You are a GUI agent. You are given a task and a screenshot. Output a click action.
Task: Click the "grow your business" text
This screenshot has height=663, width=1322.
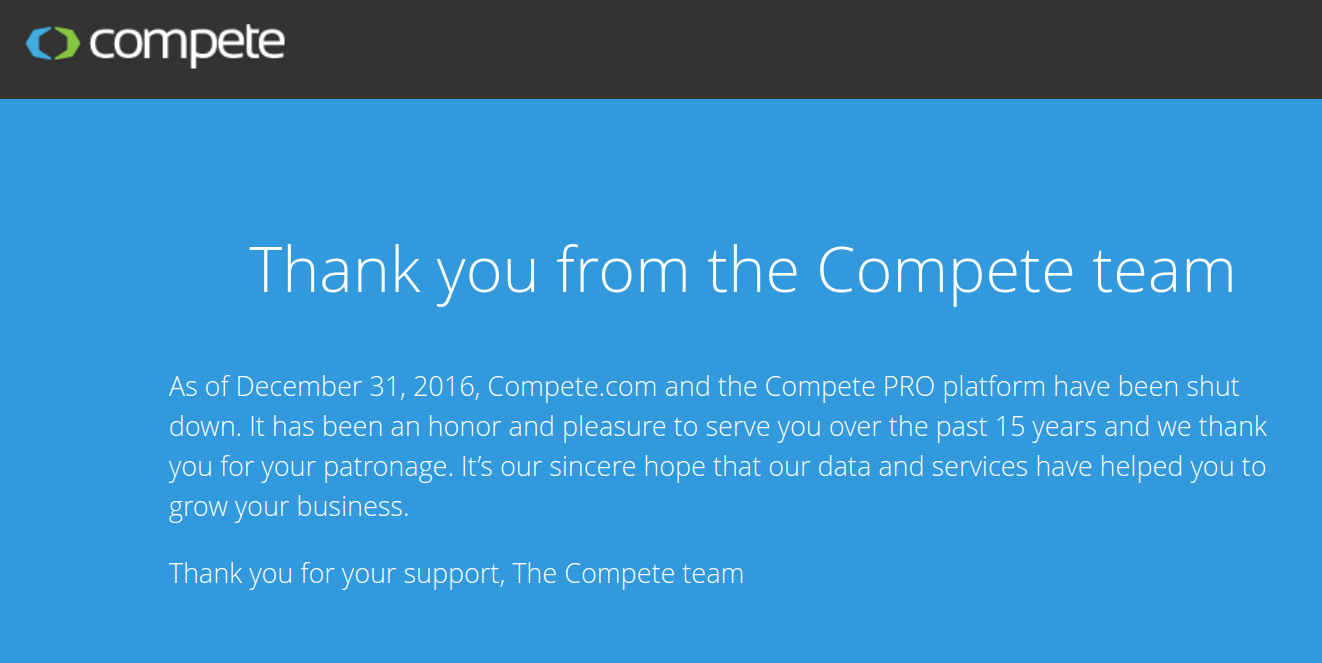288,507
